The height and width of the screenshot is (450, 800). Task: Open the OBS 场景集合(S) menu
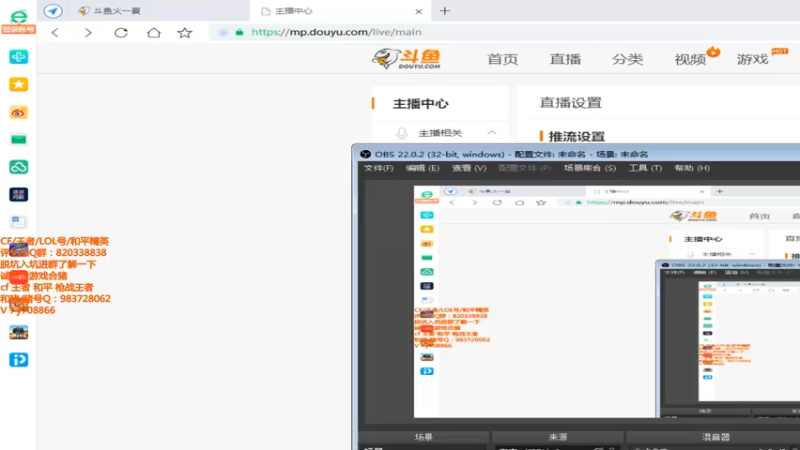590,168
